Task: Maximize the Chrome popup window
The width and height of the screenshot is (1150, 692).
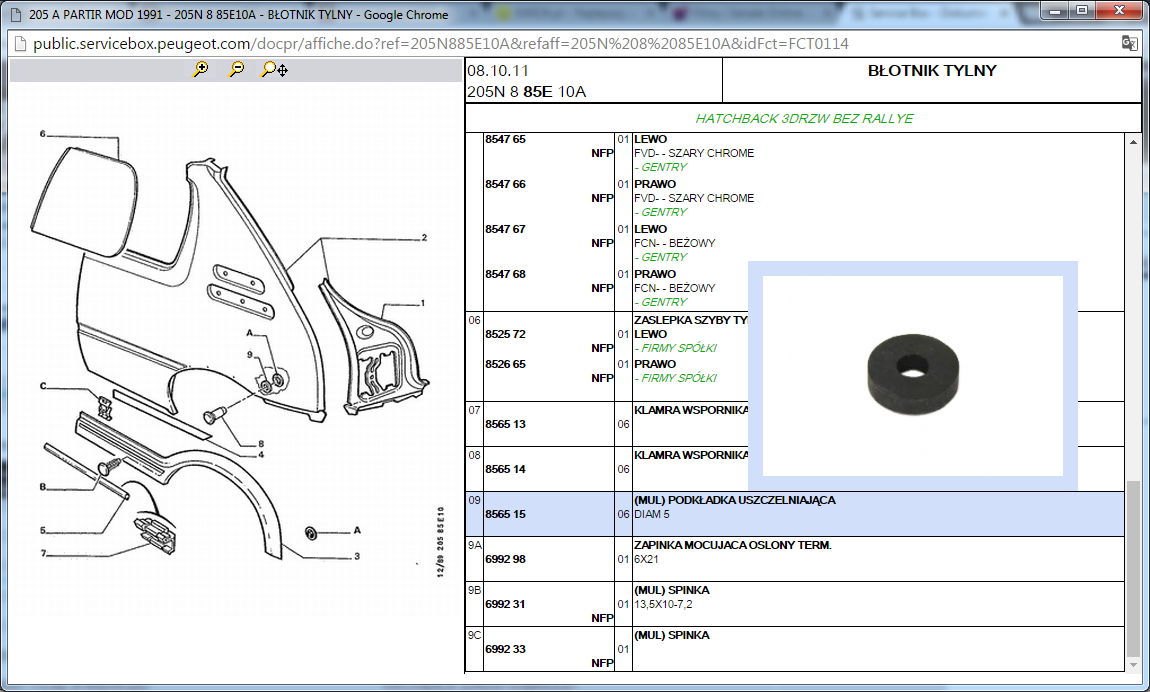Action: (1082, 11)
